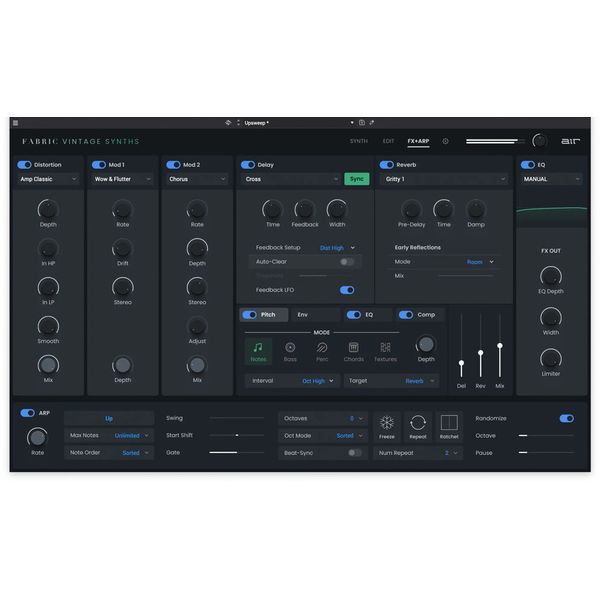Toggle the Mod 2 effect switch

[x=173, y=165]
